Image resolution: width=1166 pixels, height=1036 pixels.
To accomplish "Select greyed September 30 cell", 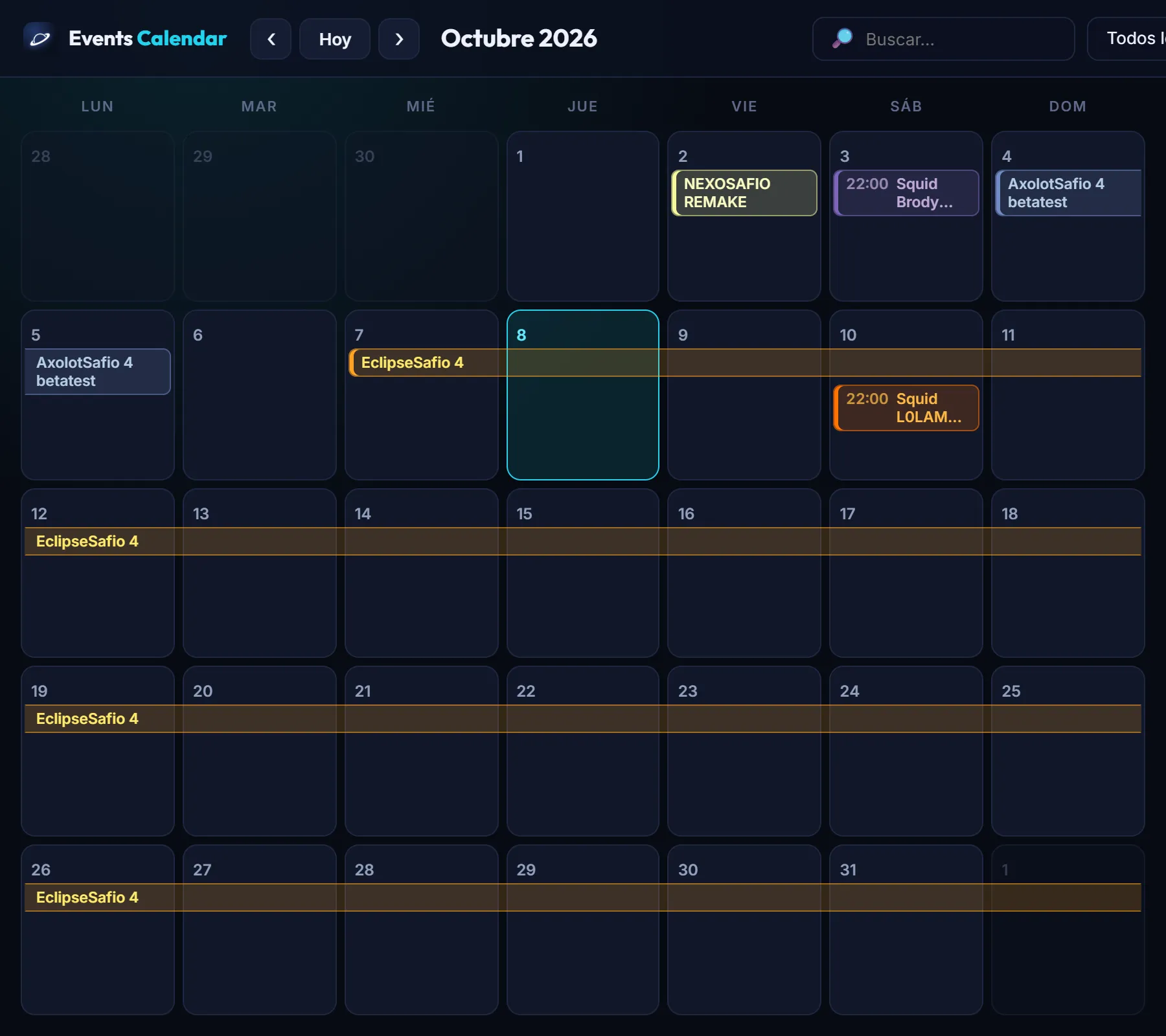I will pyautogui.click(x=422, y=216).
